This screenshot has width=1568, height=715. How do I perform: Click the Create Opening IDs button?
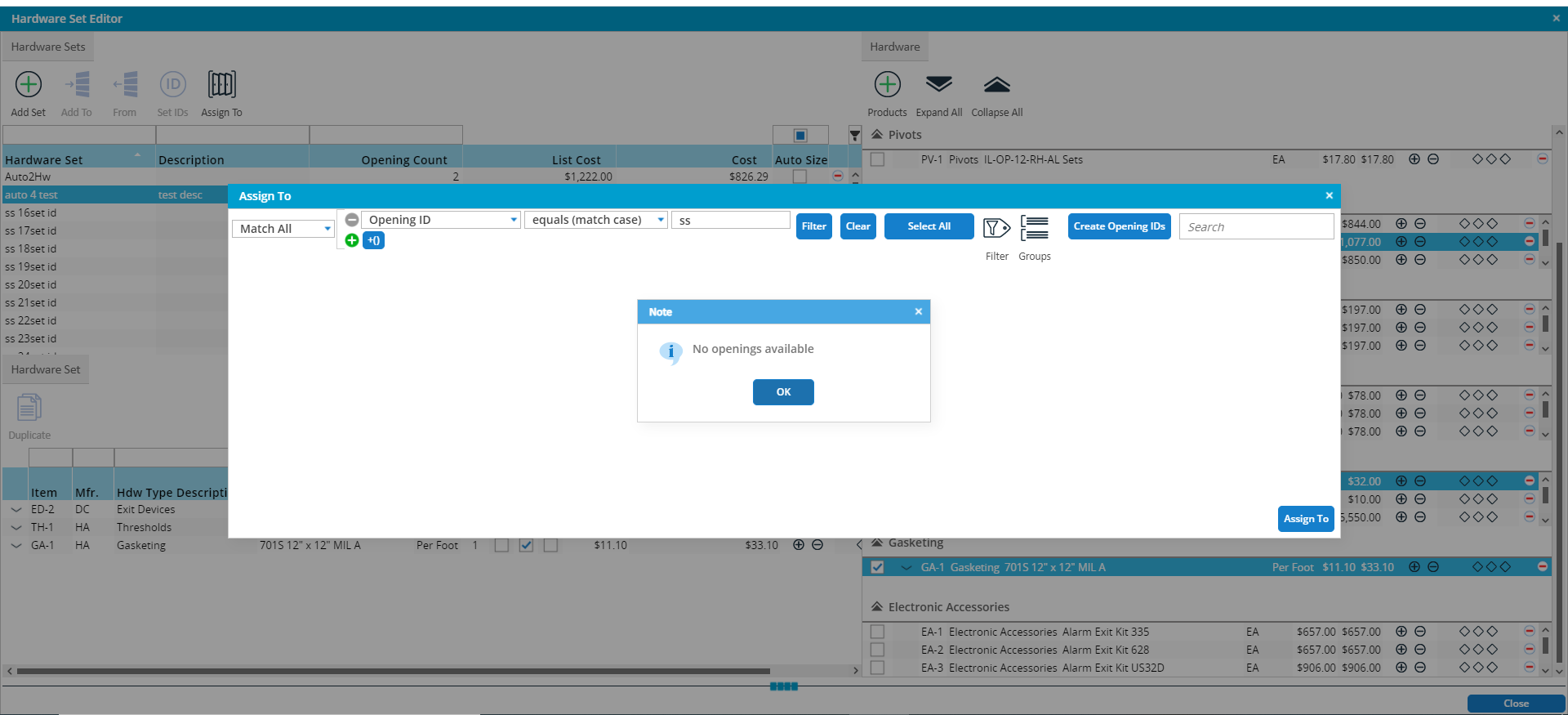1119,226
